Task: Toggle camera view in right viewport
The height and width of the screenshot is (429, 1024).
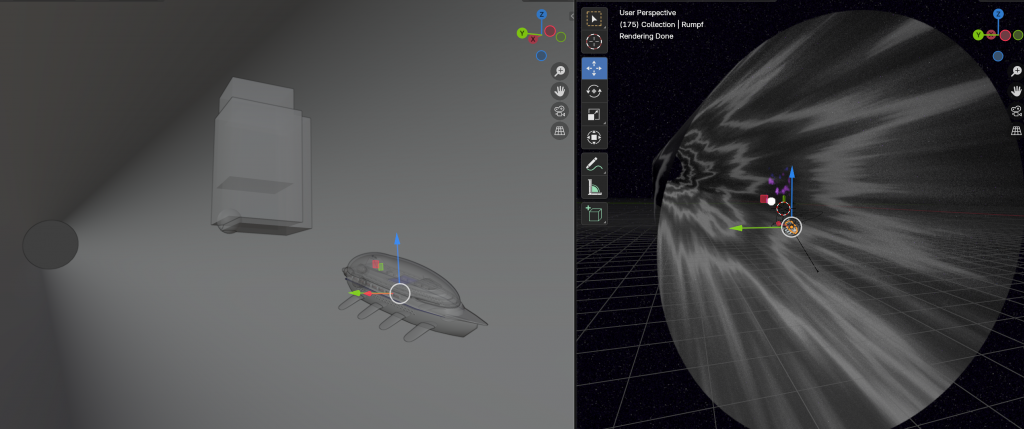Action: pyautogui.click(x=1017, y=111)
